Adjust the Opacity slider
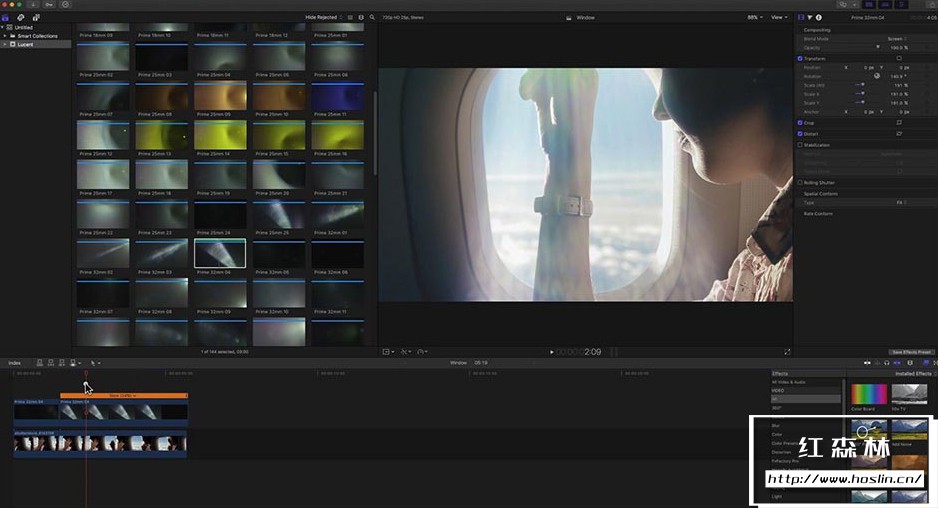This screenshot has width=938, height=508. click(878, 47)
